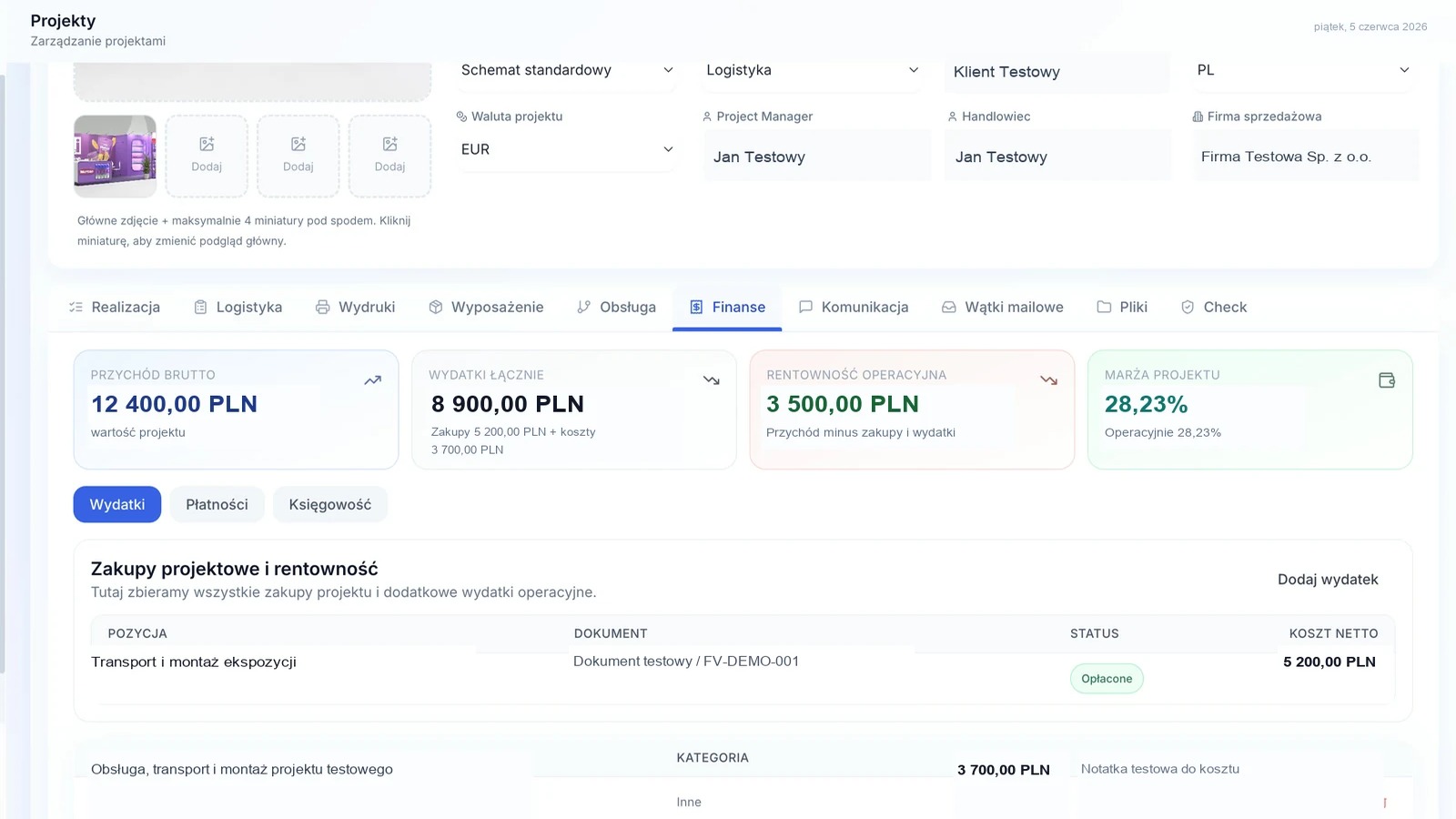Click the Wydruki tab printer icon
This screenshot has width=1456, height=819.
pyautogui.click(x=322, y=308)
